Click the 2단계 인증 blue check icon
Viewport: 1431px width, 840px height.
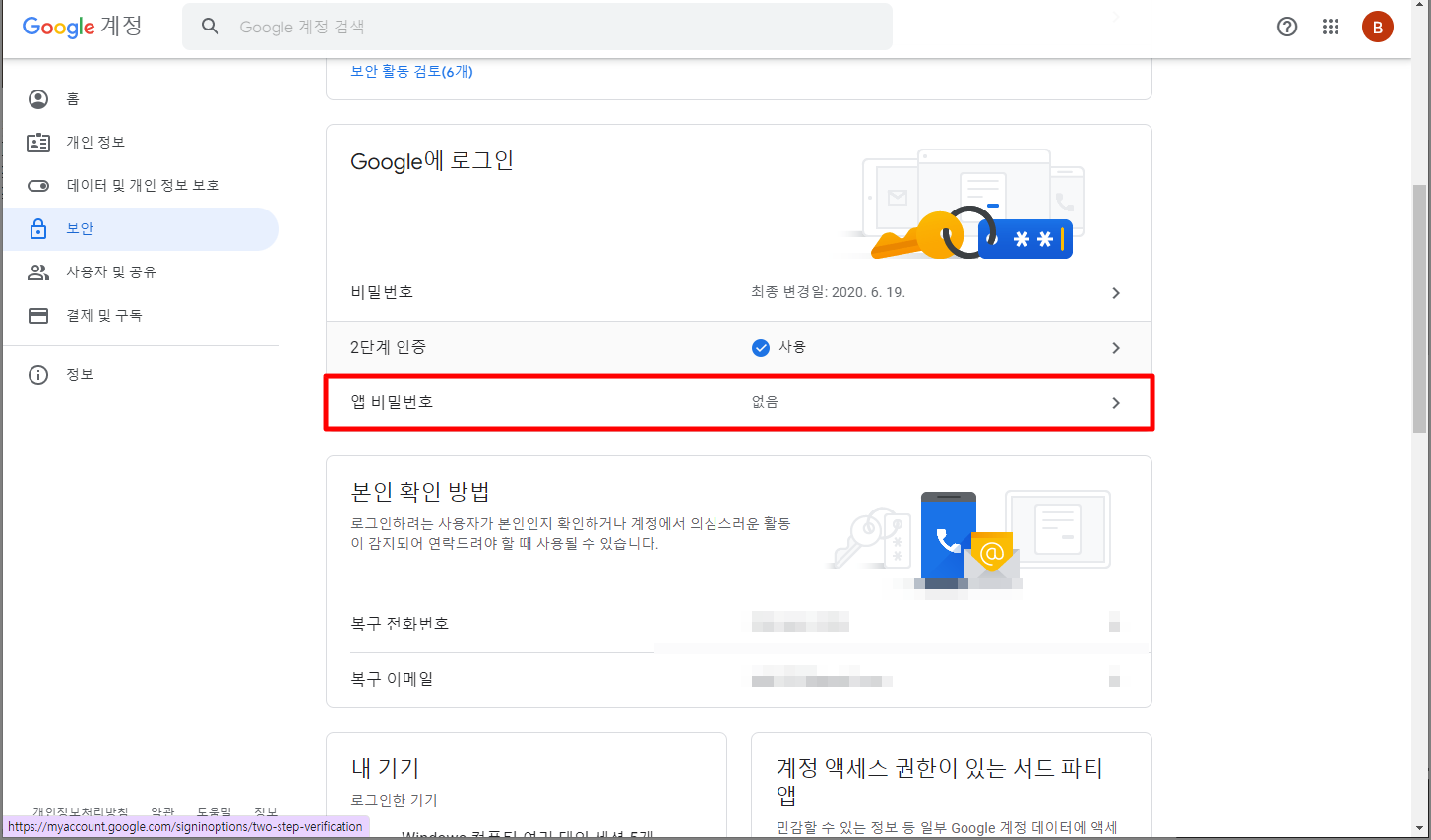(761, 347)
